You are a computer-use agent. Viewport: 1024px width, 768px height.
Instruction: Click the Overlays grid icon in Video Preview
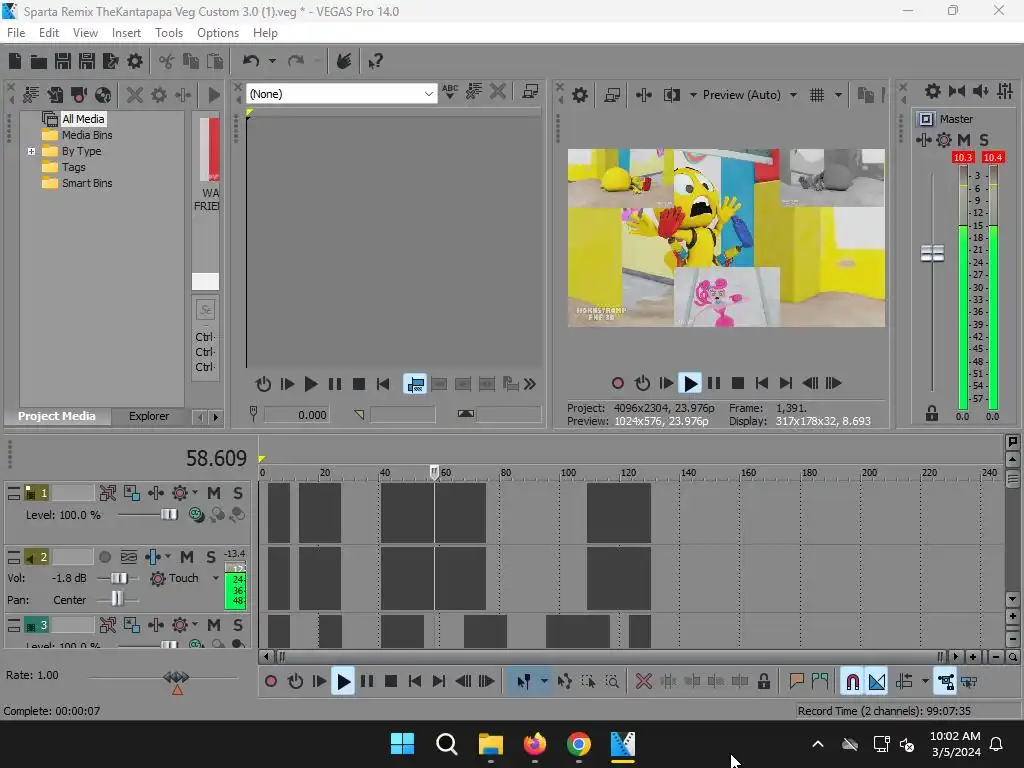tap(817, 95)
